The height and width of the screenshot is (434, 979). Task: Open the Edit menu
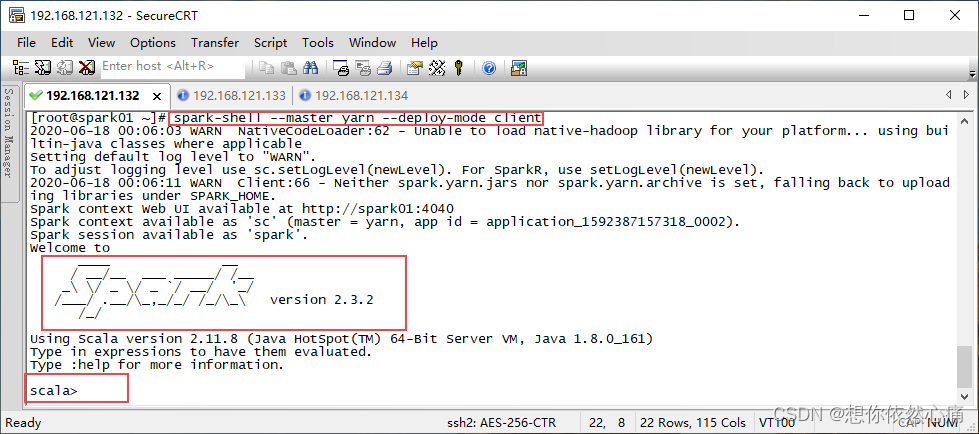62,42
